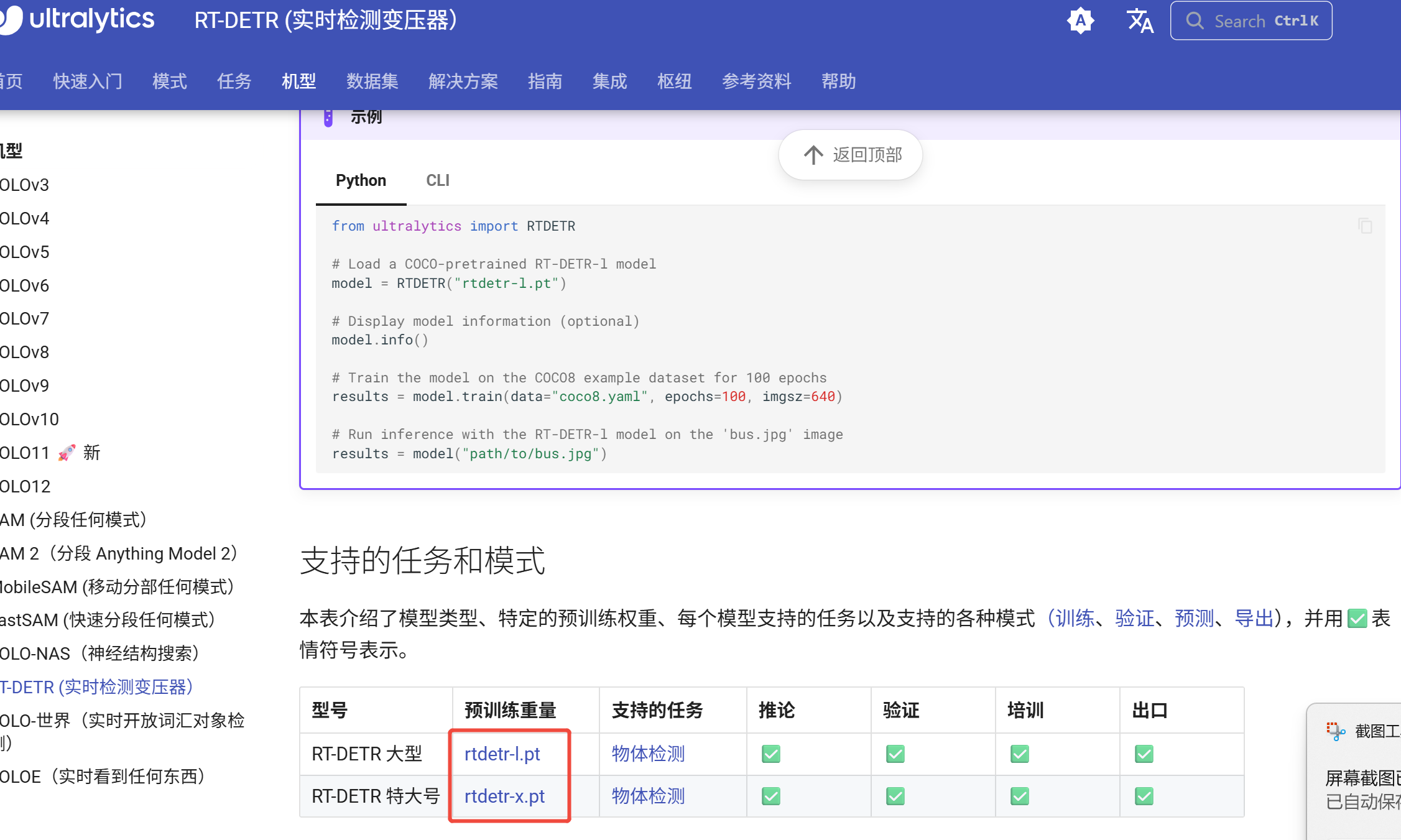Open the 帮助 menu

pyautogui.click(x=838, y=81)
